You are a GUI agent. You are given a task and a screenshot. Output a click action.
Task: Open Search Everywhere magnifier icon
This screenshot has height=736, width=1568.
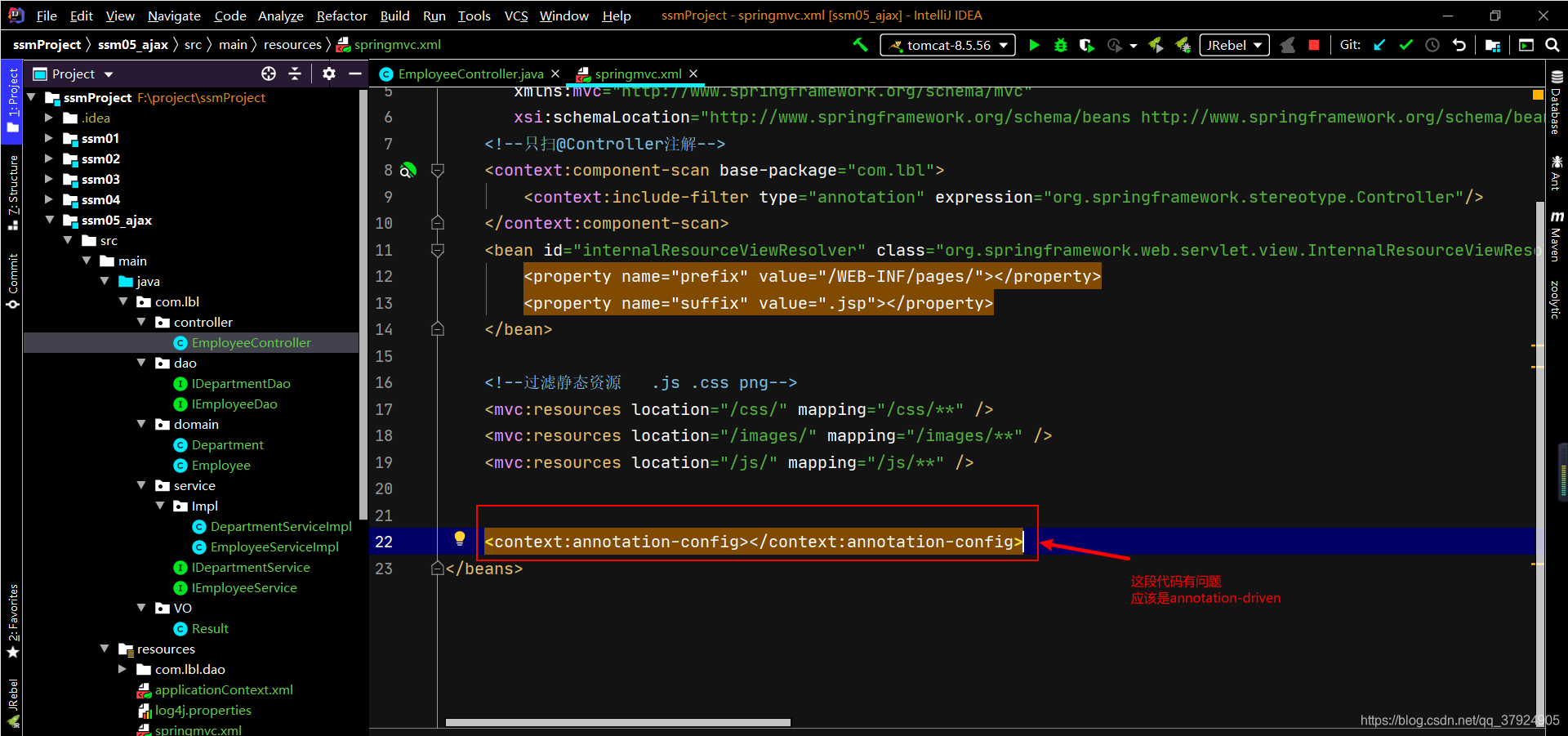[x=1552, y=45]
